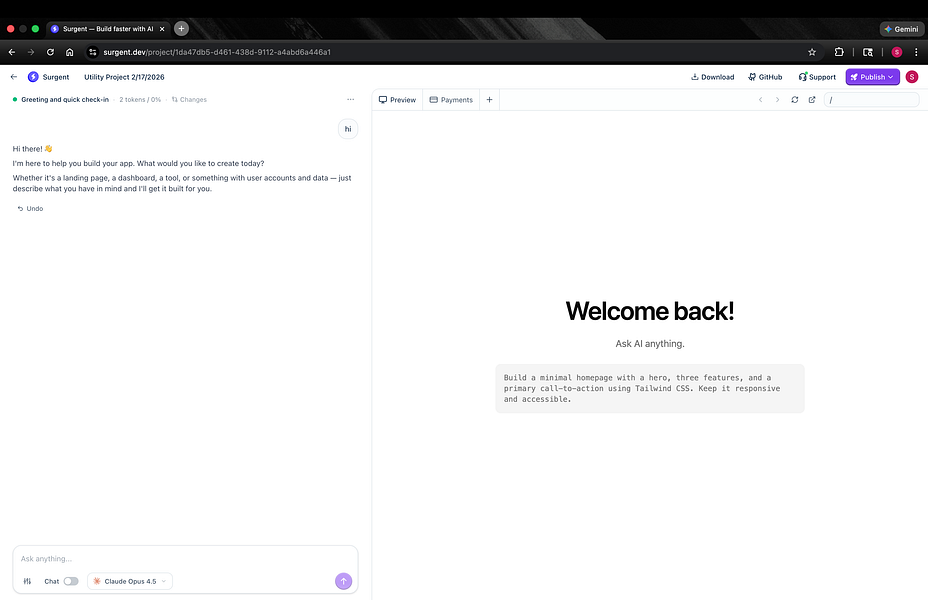Refresh the preview pane
Image resolution: width=928 pixels, height=600 pixels.
coord(795,99)
